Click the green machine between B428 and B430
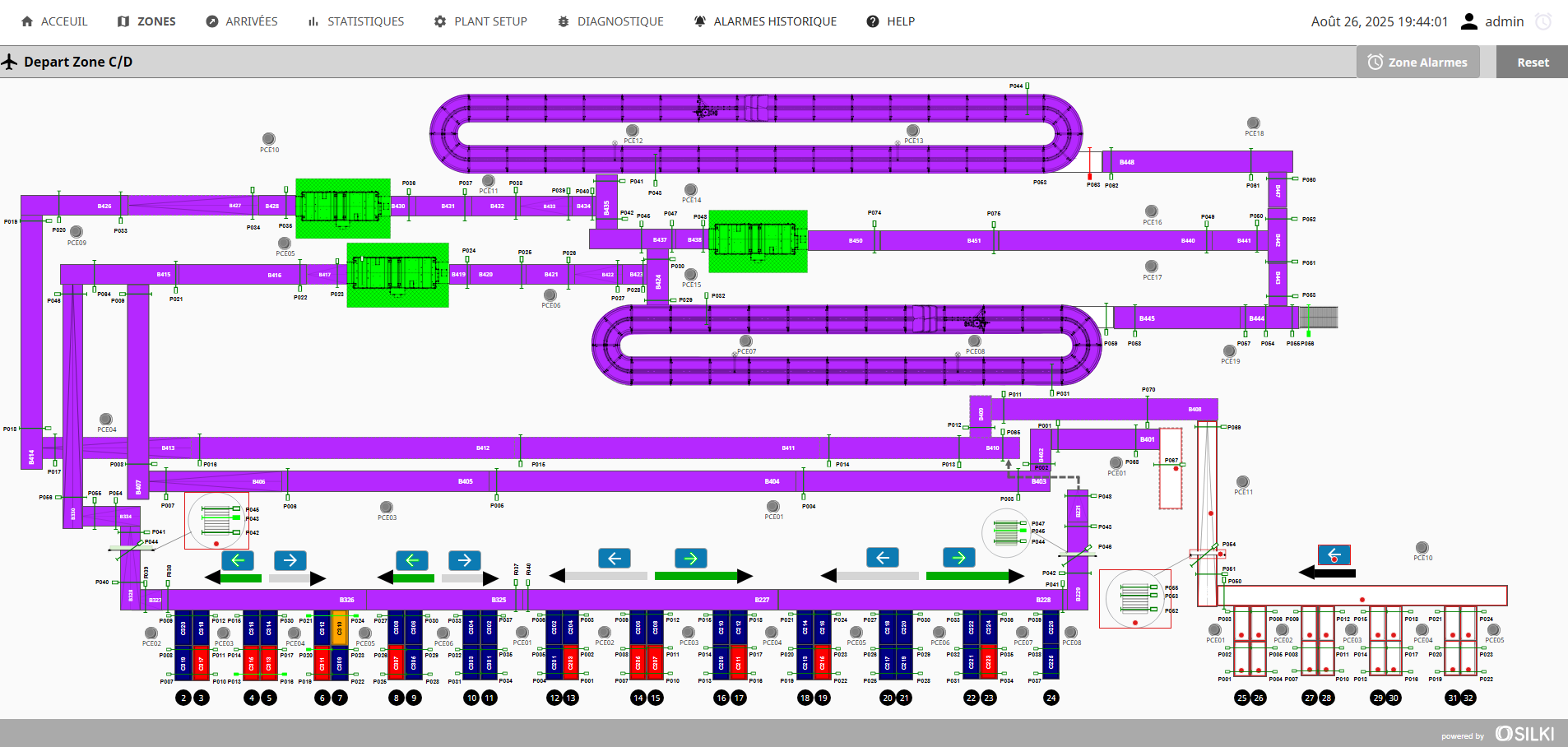 pos(343,208)
